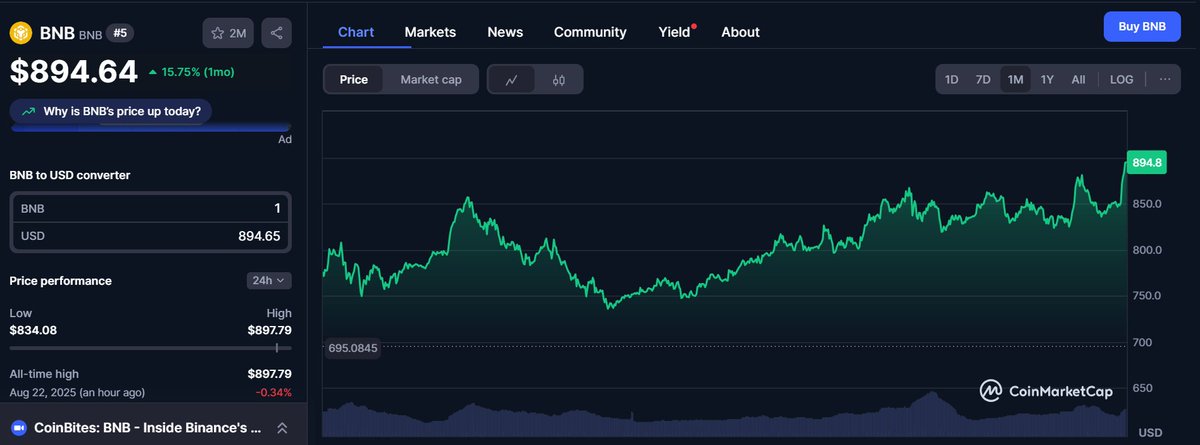Screen dimensions: 1200x445
Task: Open the 24h price performance dropdown
Action: 269,281
